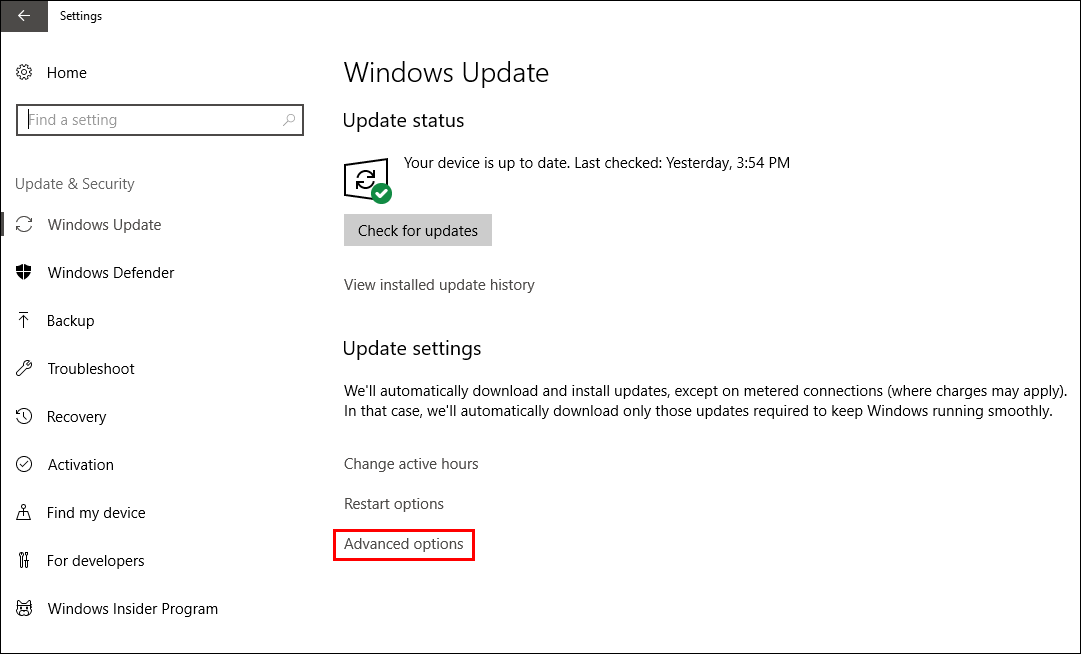Viewport: 1081px width, 654px height.
Task: Click the search magnifier icon
Action: (x=289, y=120)
